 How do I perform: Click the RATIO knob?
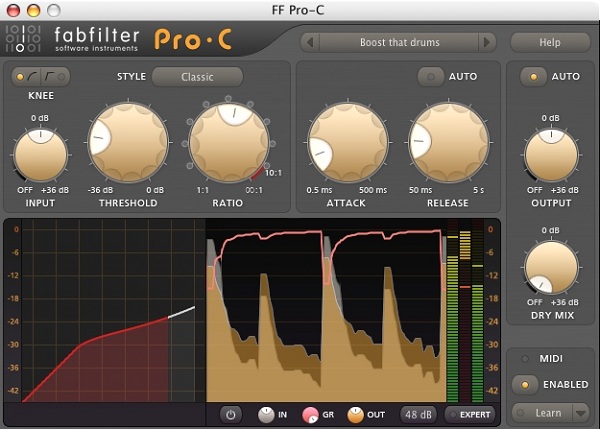click(x=229, y=142)
